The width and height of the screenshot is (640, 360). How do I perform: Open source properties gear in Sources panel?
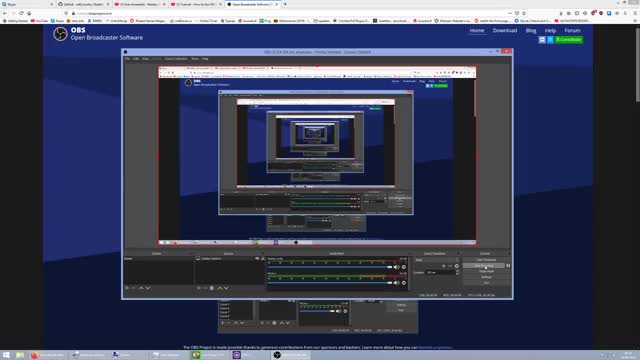[x=212, y=288]
